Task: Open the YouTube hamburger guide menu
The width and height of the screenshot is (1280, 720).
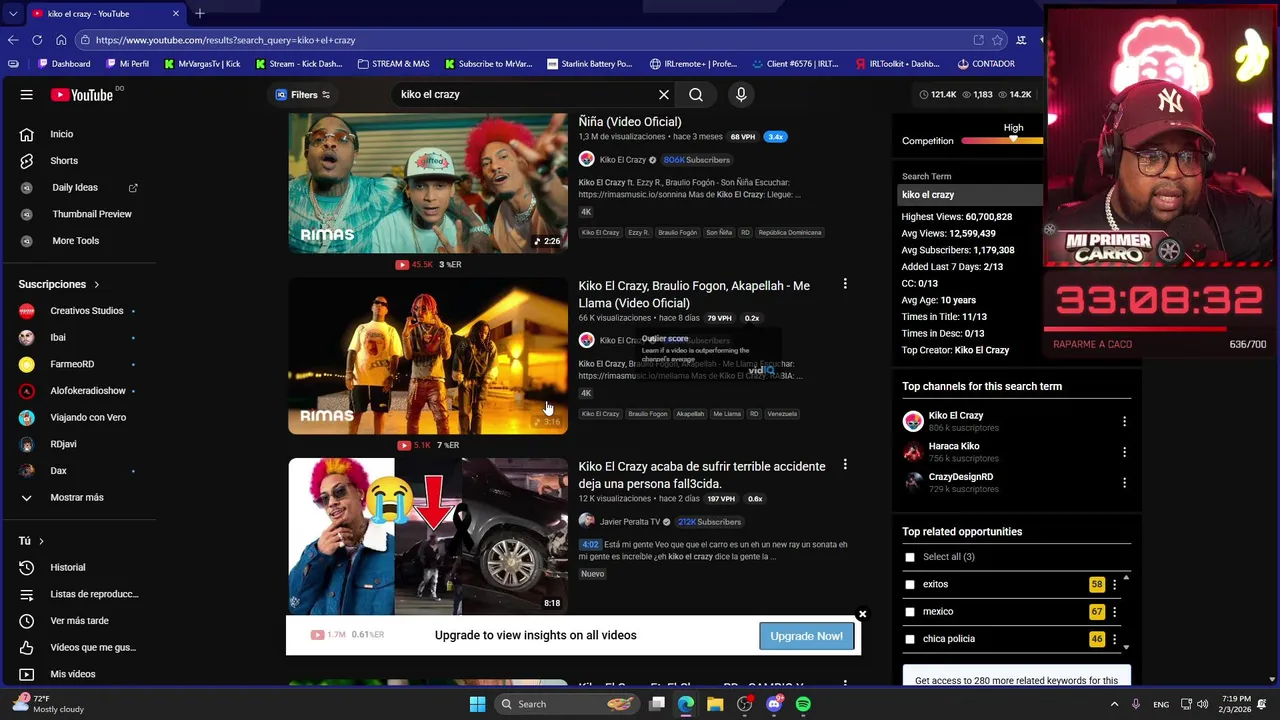Action: (x=27, y=95)
